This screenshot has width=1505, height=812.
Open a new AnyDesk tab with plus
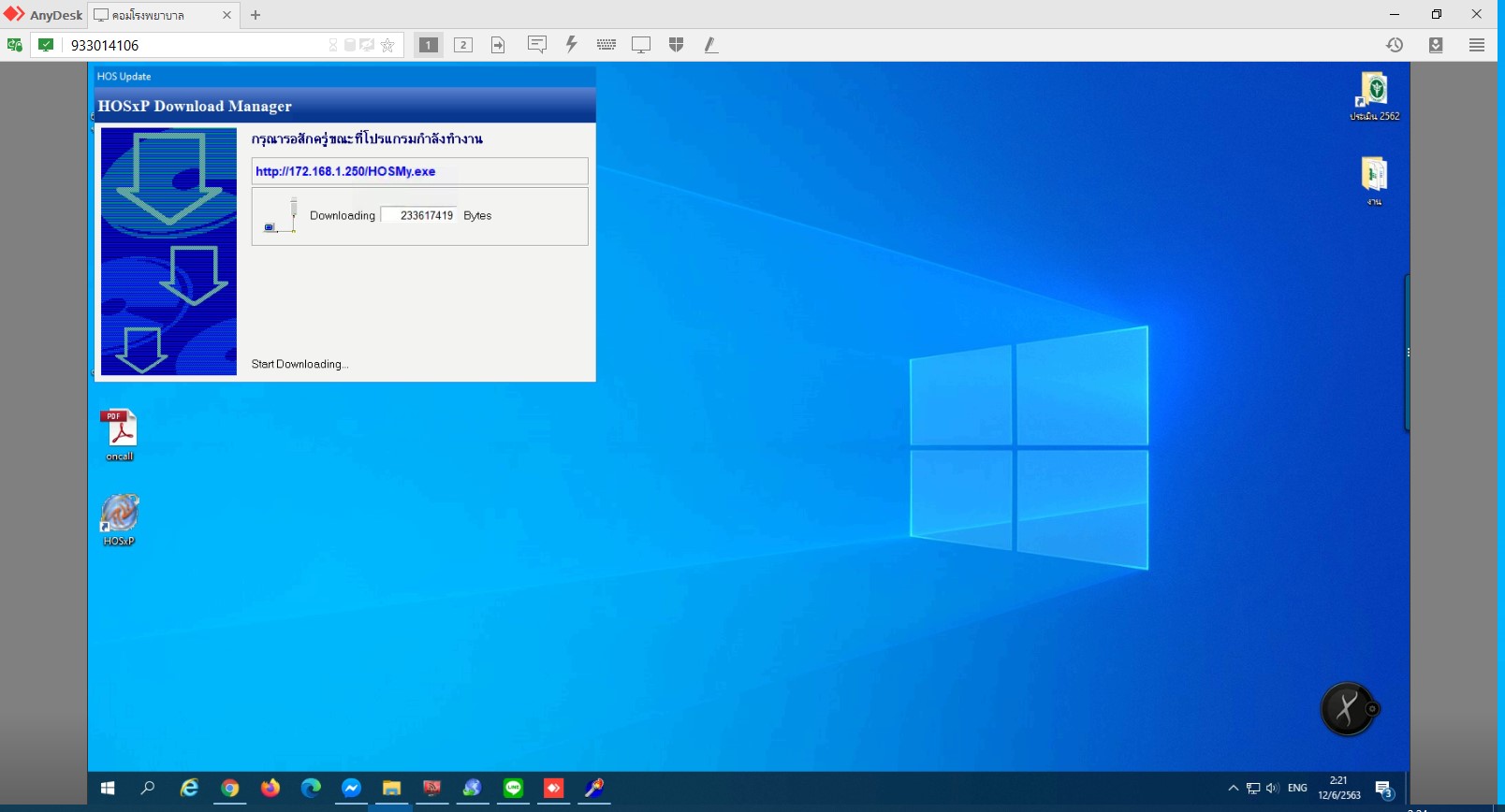pos(256,15)
